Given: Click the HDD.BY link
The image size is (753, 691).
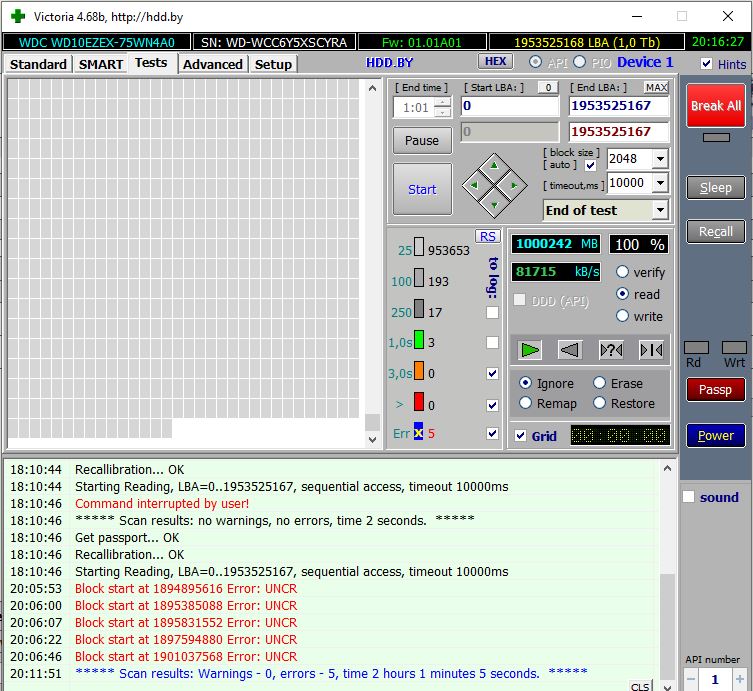Looking at the screenshot, I should (x=389, y=62).
